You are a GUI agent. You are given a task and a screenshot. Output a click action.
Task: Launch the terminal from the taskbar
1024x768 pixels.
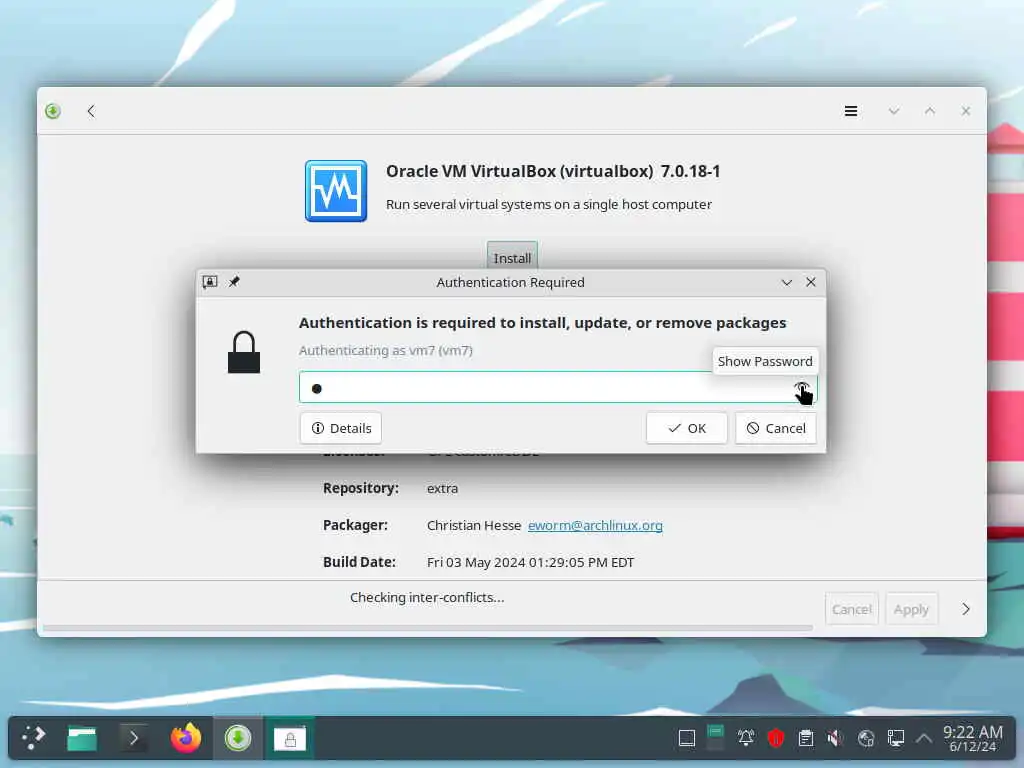(134, 738)
